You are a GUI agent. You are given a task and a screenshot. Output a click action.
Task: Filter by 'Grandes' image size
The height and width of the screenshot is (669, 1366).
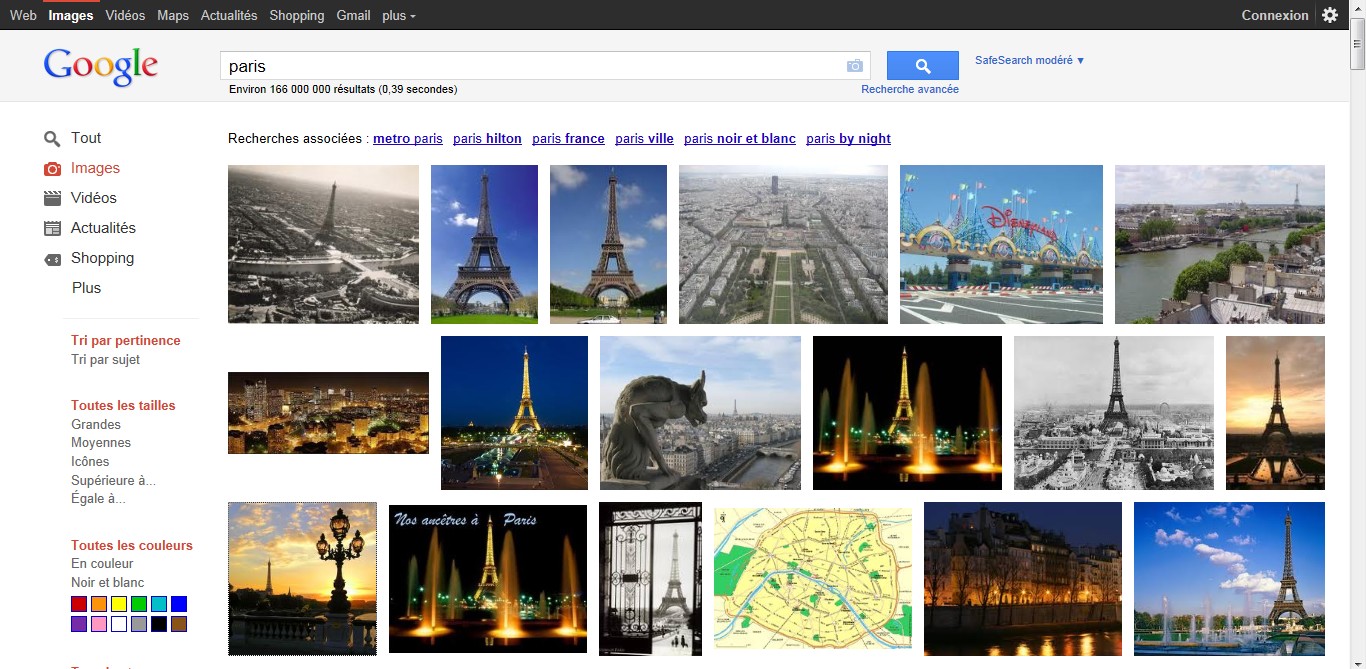tap(96, 425)
